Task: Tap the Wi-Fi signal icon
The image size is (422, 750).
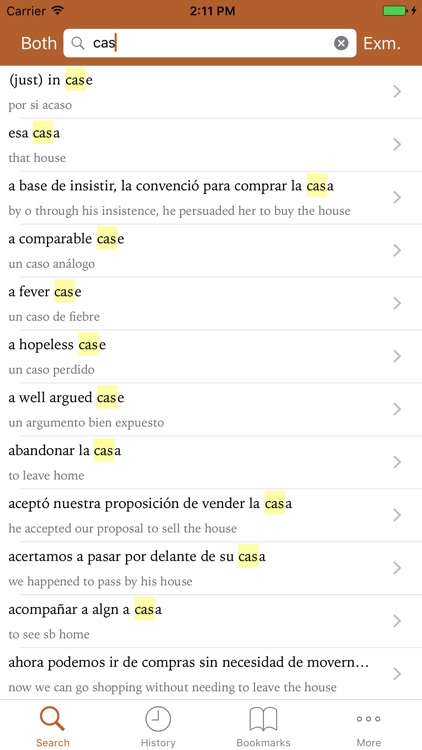Action: click(x=58, y=11)
